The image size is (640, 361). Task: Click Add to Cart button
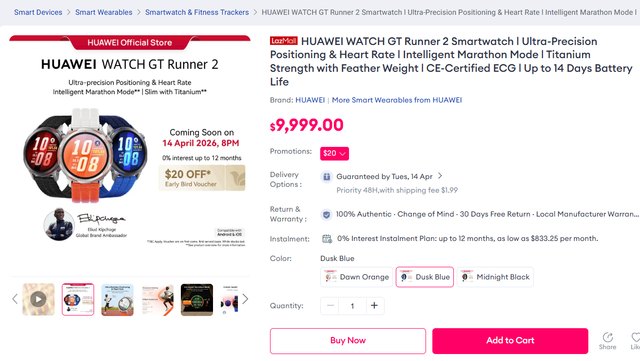(x=510, y=341)
